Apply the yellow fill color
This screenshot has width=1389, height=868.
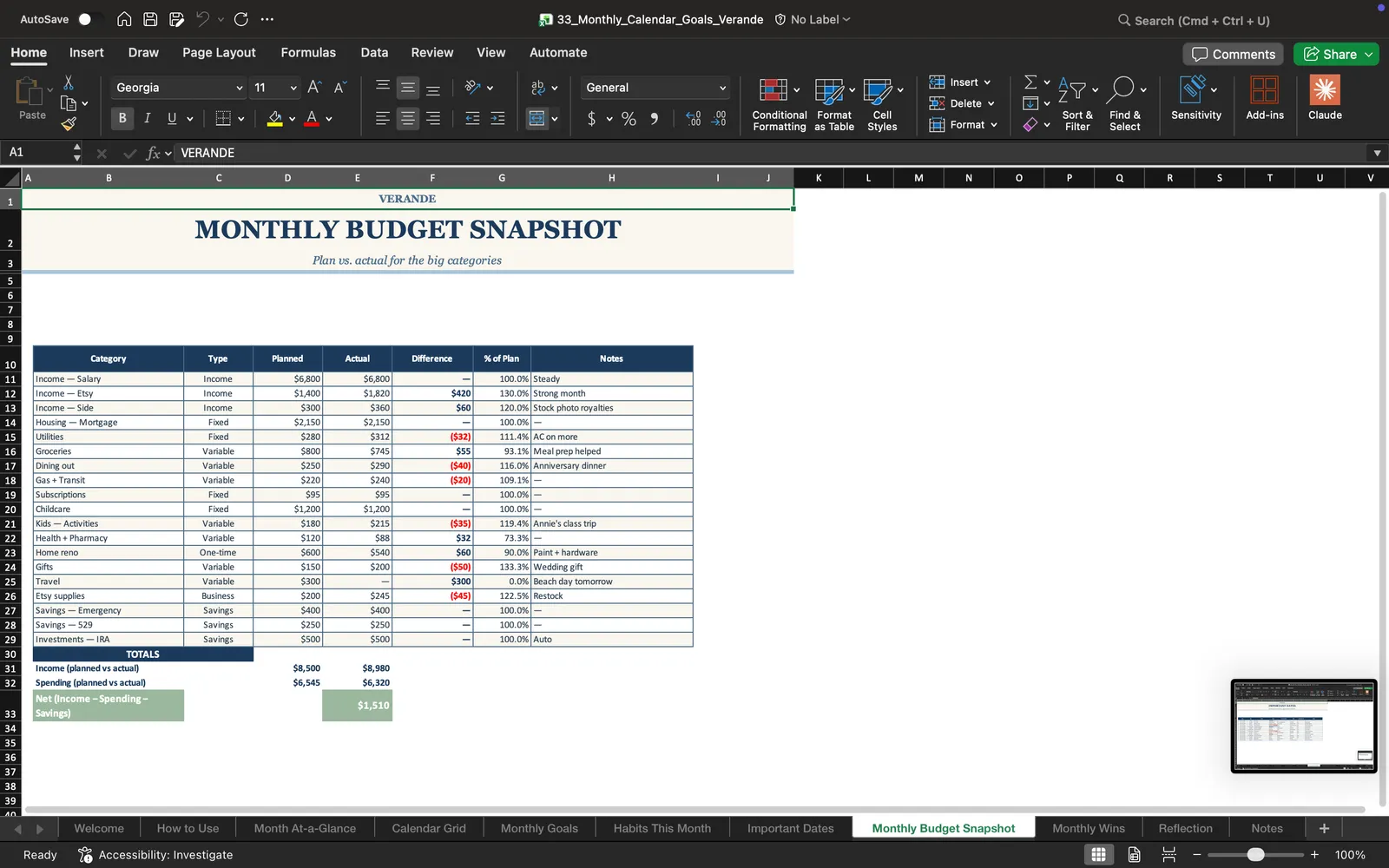click(x=274, y=119)
